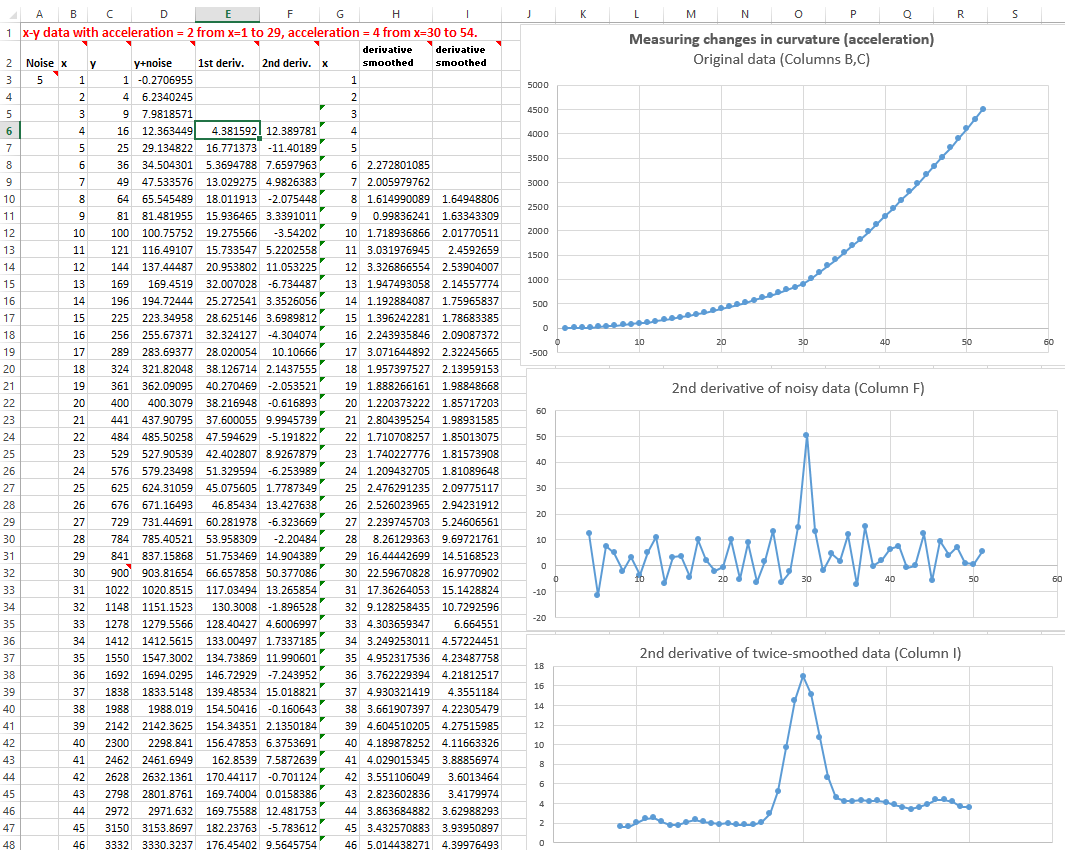Select row 48 header
Screen dimensions: 1065x850
(x=9, y=844)
